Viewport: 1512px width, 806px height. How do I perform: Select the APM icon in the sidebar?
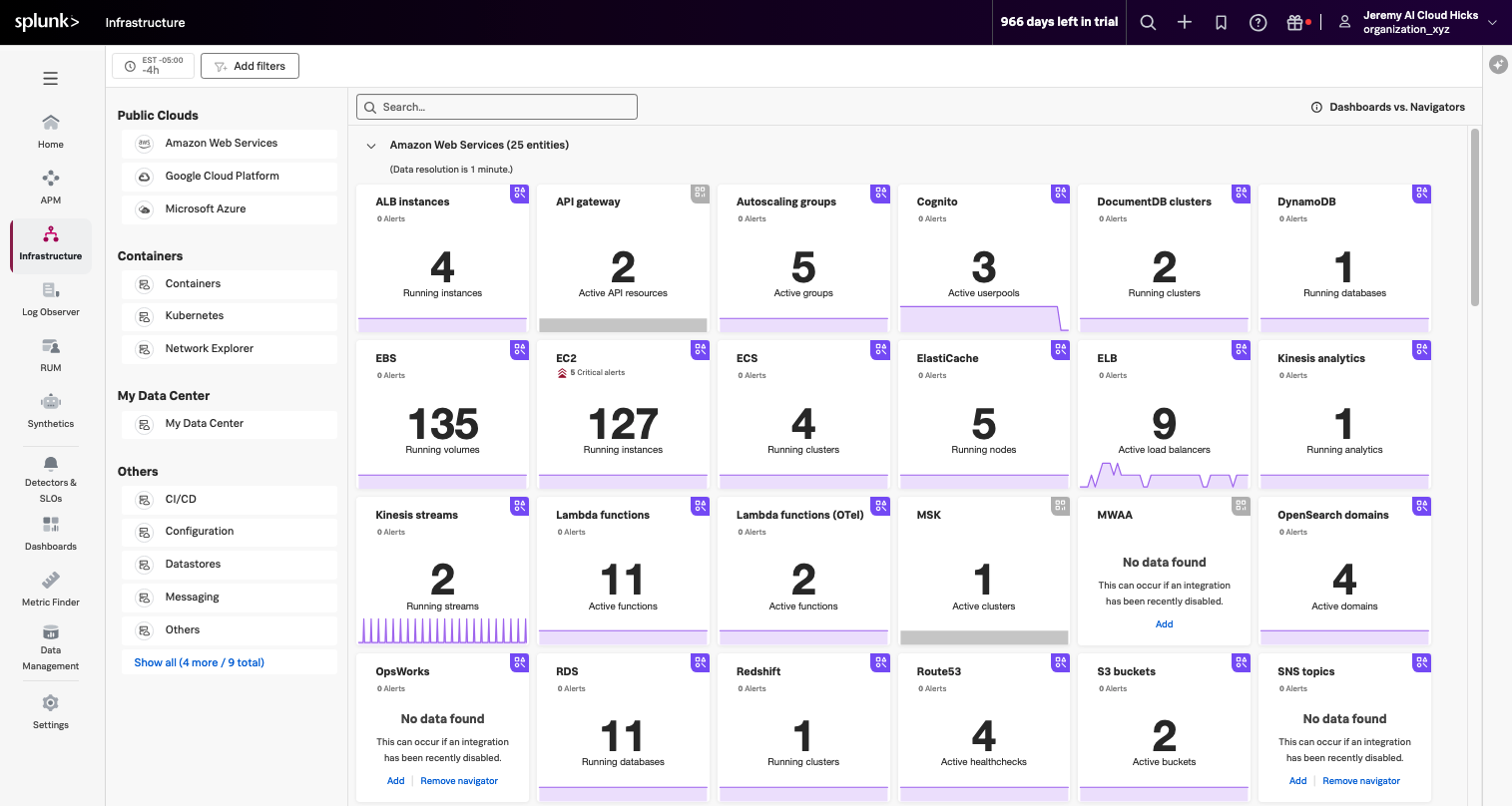50,185
